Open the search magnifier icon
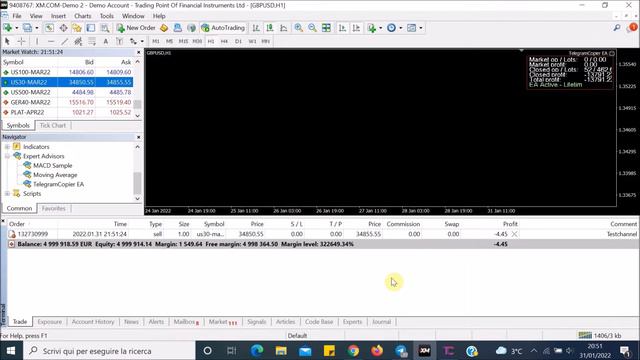Image resolution: width=640 pixels, height=360 pixels. click(x=617, y=28)
